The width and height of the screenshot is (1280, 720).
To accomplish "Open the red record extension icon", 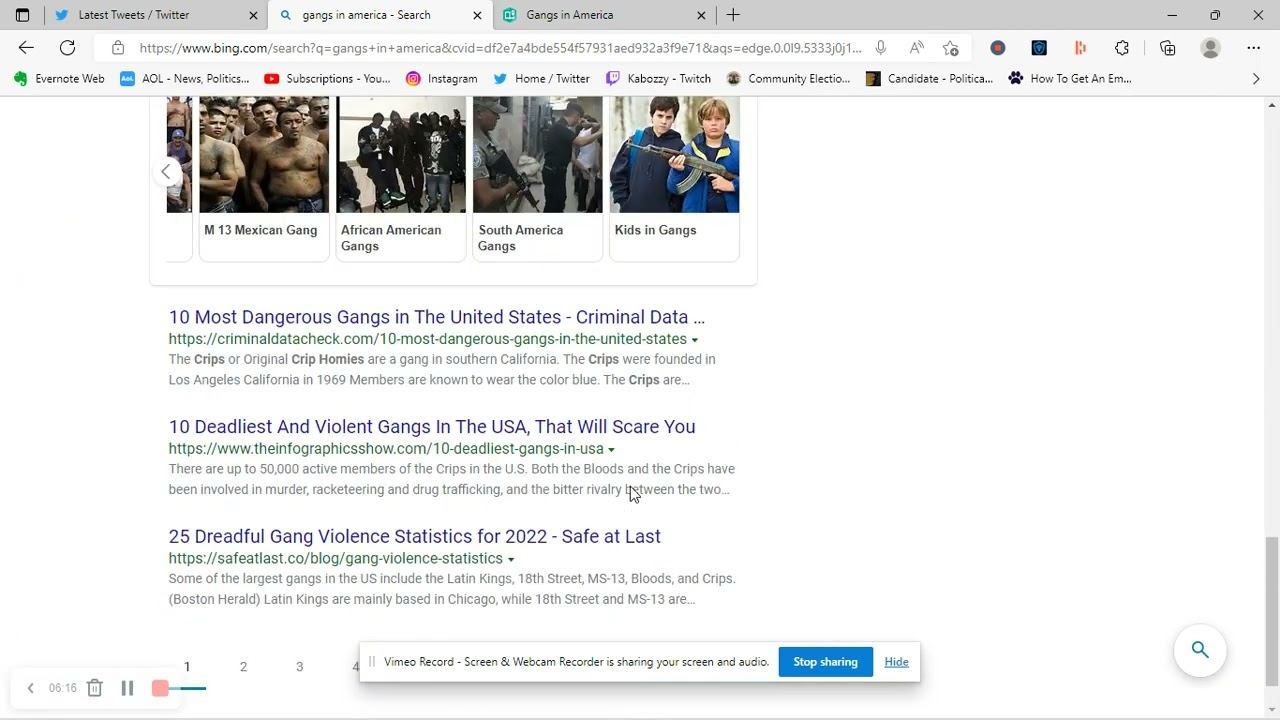I will 997,48.
